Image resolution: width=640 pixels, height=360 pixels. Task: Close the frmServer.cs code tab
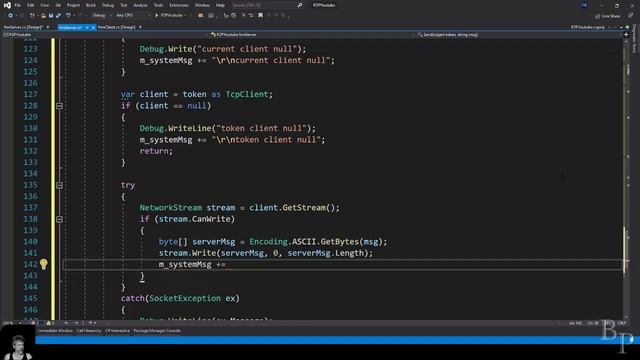click(x=93, y=27)
